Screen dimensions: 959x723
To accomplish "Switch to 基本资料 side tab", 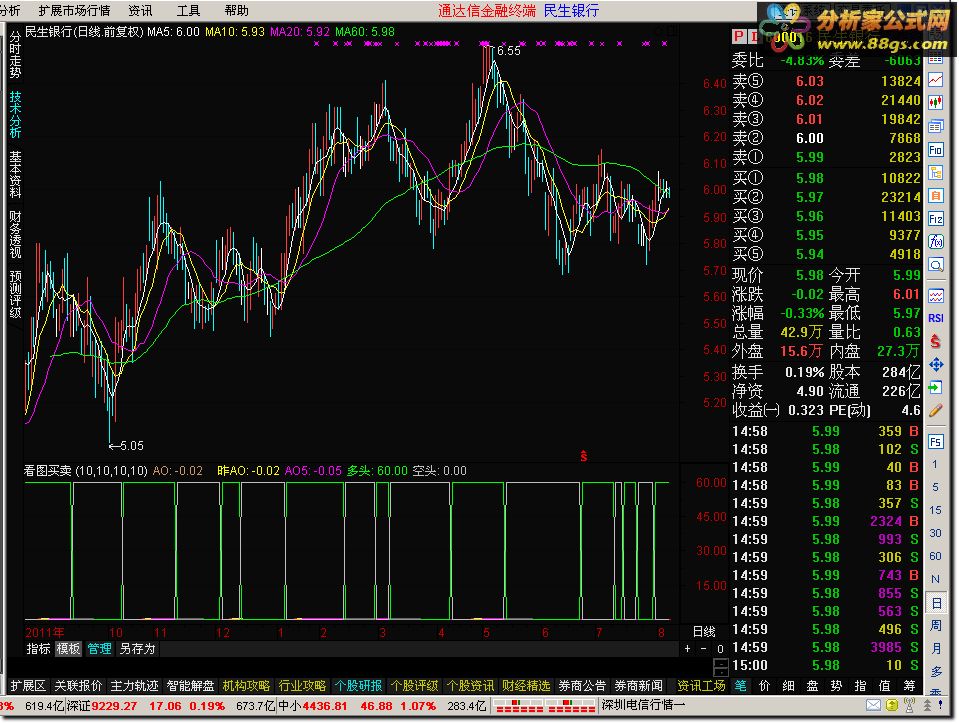I will point(15,174).
